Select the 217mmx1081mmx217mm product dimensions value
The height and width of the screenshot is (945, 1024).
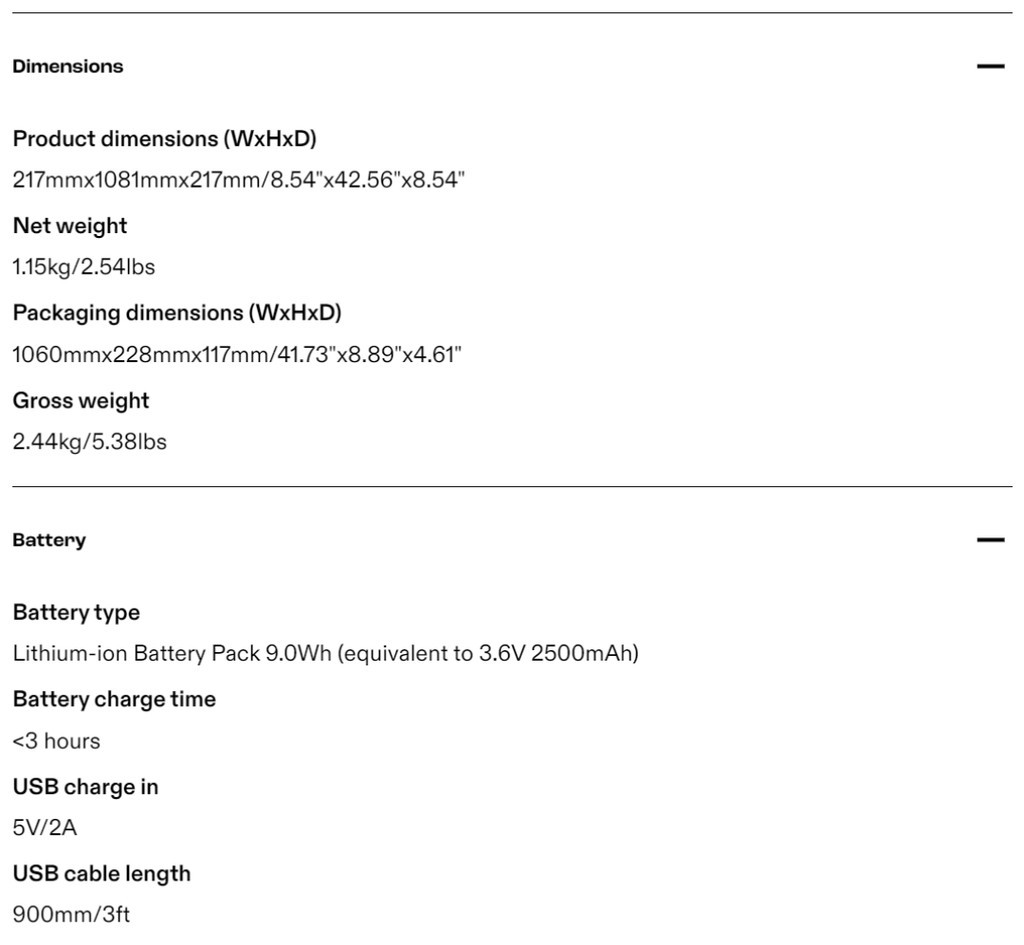coord(238,180)
